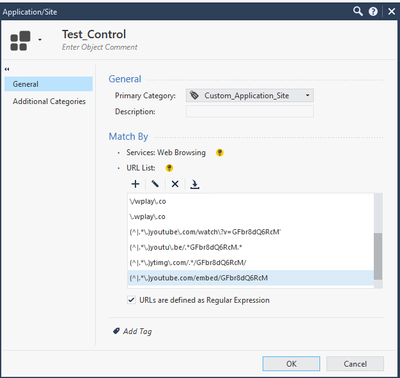Click Add Tag link
The width and height of the screenshot is (400, 378).
pos(137,331)
